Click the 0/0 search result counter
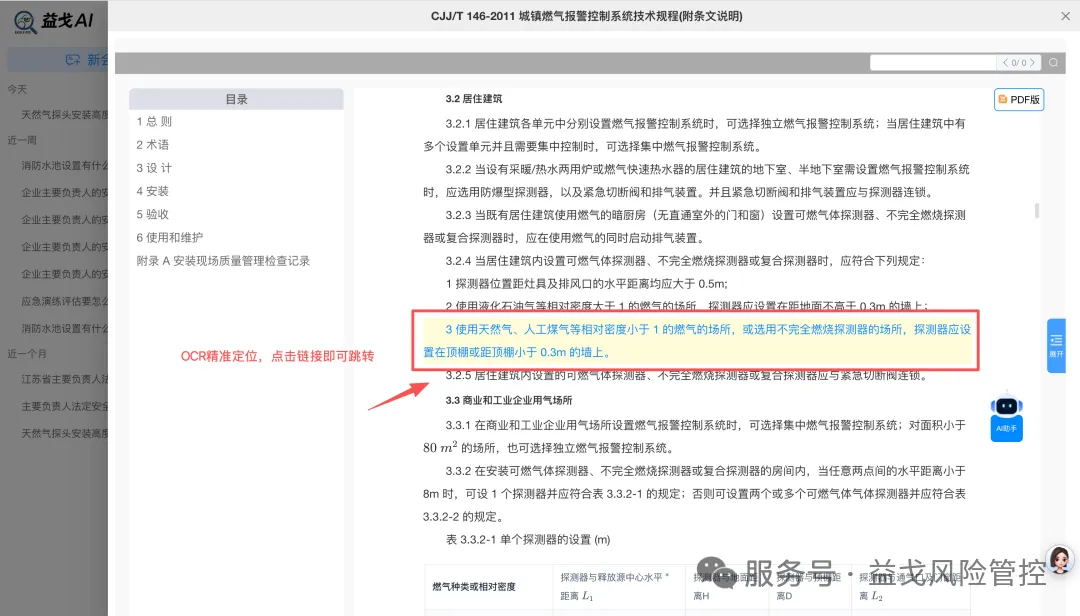 click(x=1019, y=63)
